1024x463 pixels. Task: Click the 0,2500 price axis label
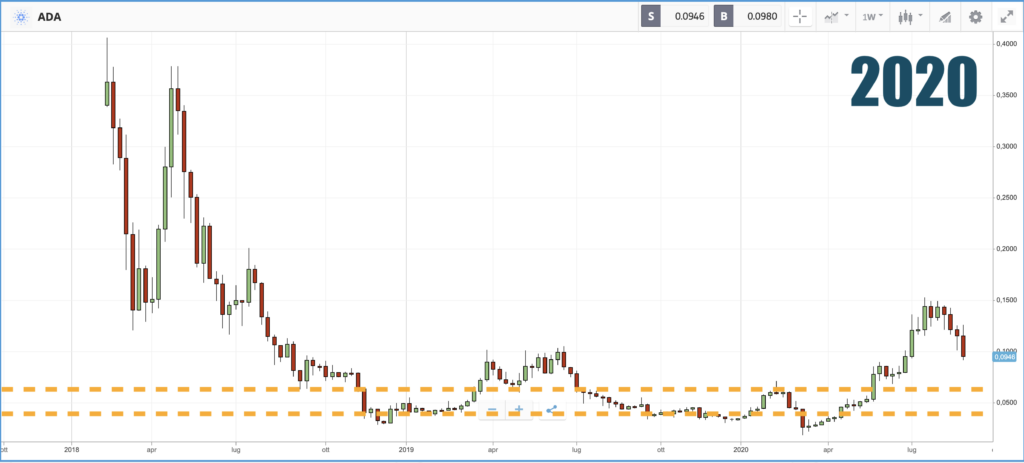pos(1004,197)
